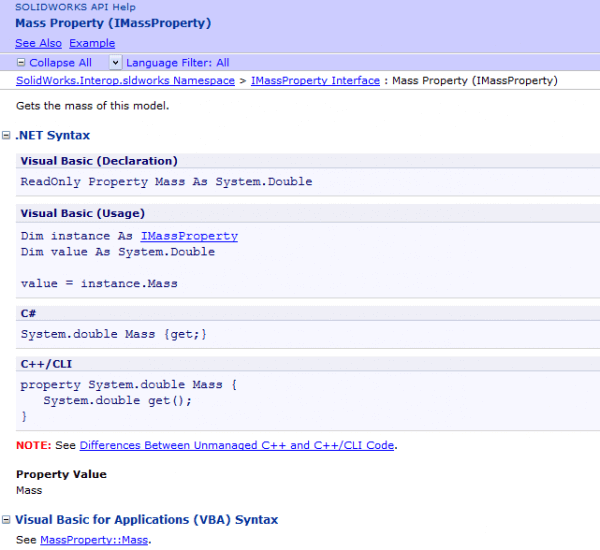Click the Mass Property (IMassProperty) page title
Image resolution: width=600 pixels, height=550 pixels.
tap(113, 23)
